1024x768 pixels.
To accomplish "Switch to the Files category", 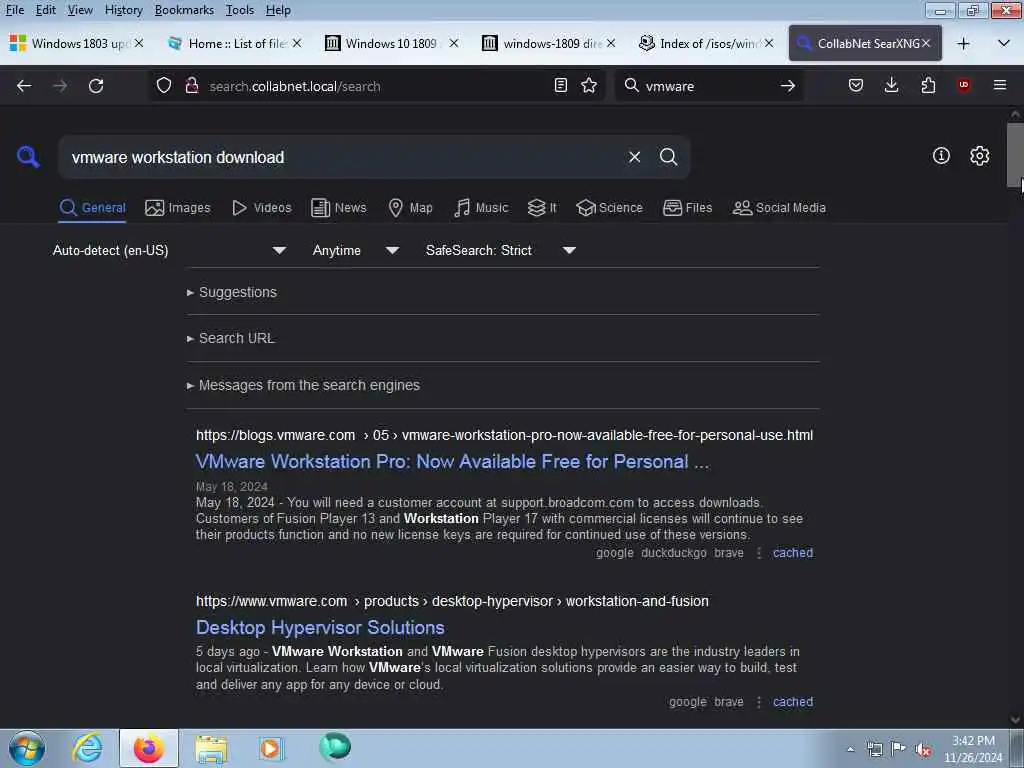I will (688, 208).
